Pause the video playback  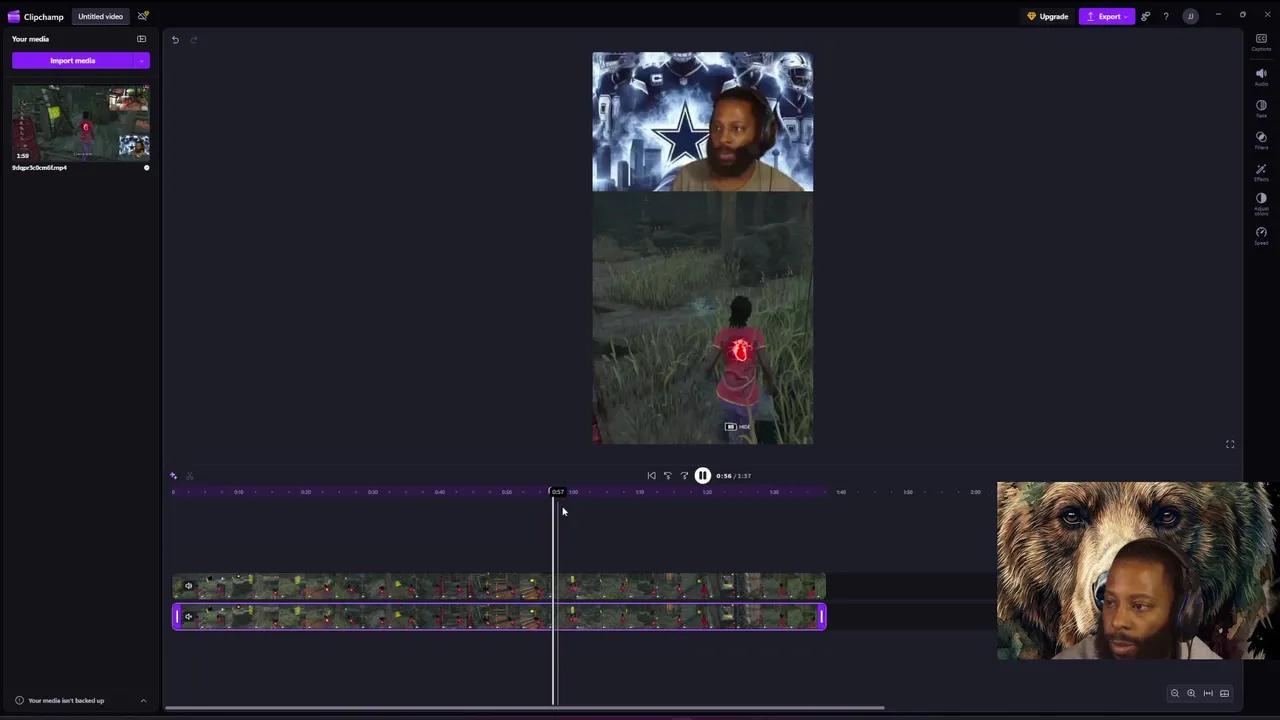703,476
